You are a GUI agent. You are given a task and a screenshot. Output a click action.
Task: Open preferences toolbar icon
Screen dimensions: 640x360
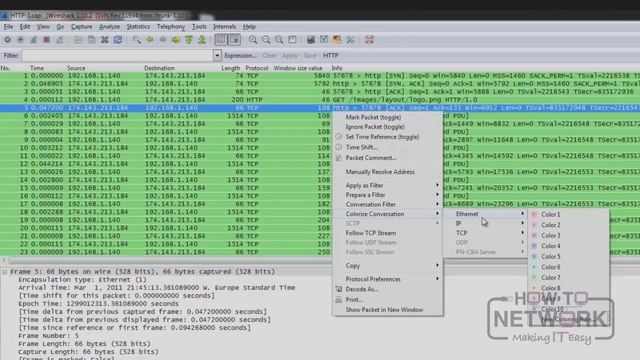click(350, 40)
